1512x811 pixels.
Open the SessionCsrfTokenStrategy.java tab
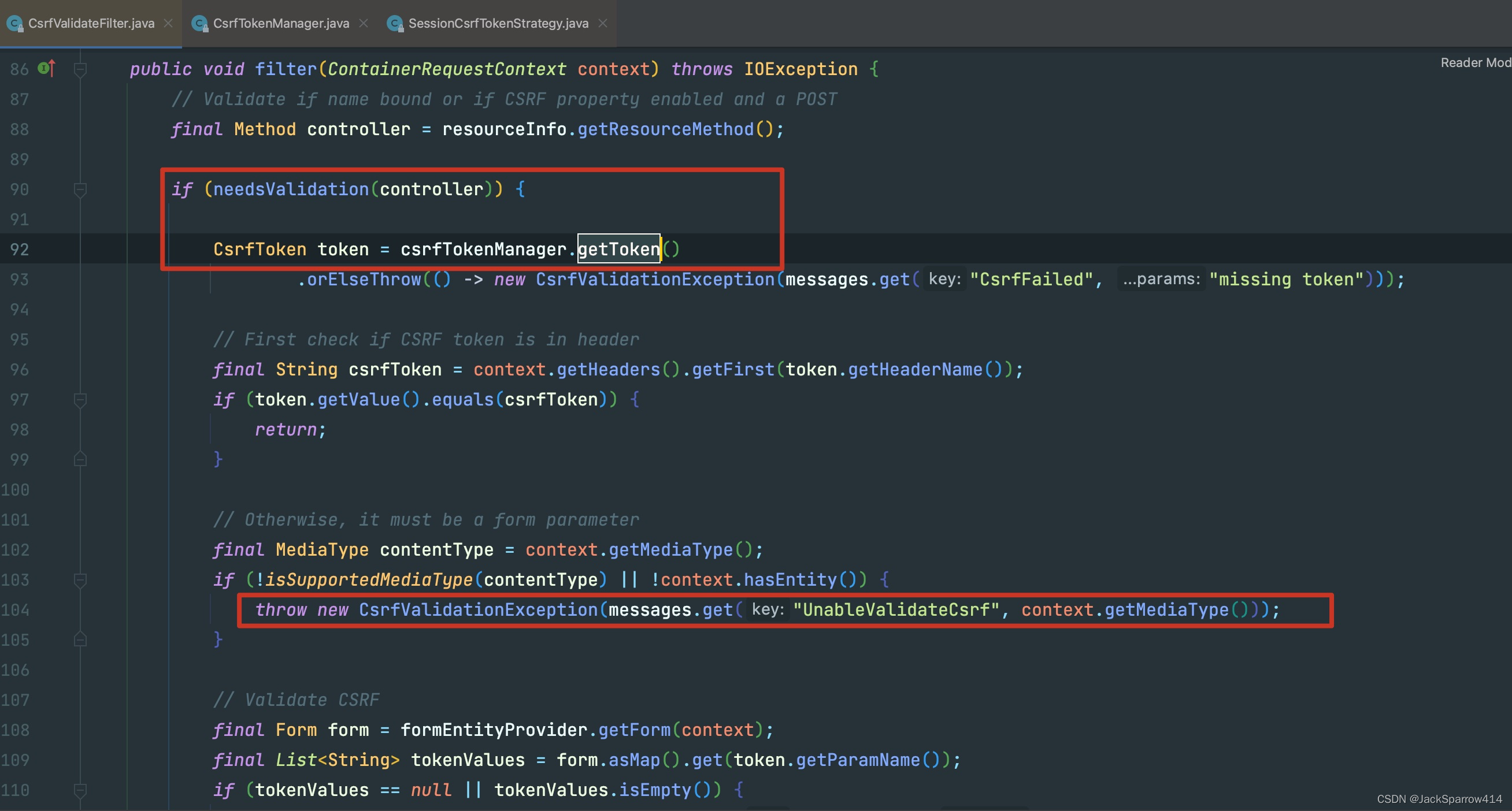[498, 24]
